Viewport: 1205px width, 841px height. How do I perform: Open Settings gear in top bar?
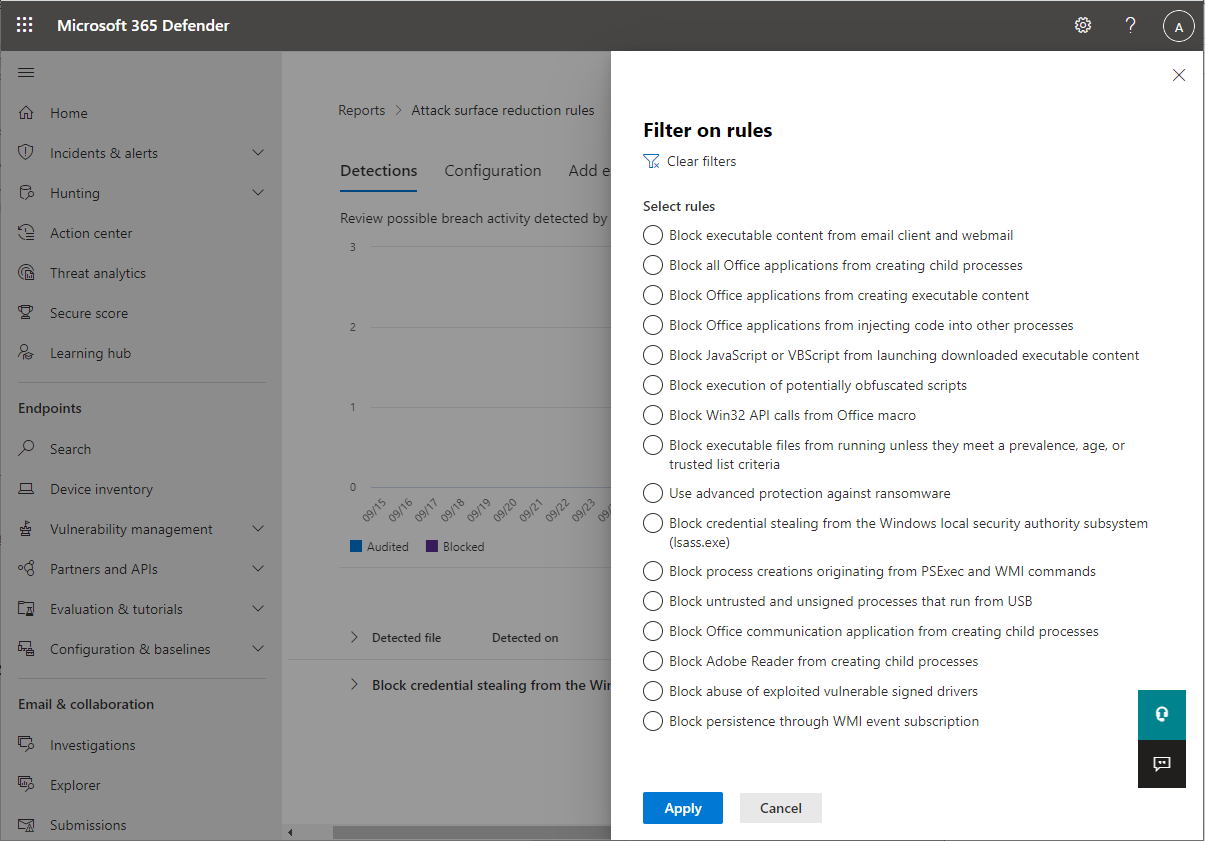[1083, 25]
